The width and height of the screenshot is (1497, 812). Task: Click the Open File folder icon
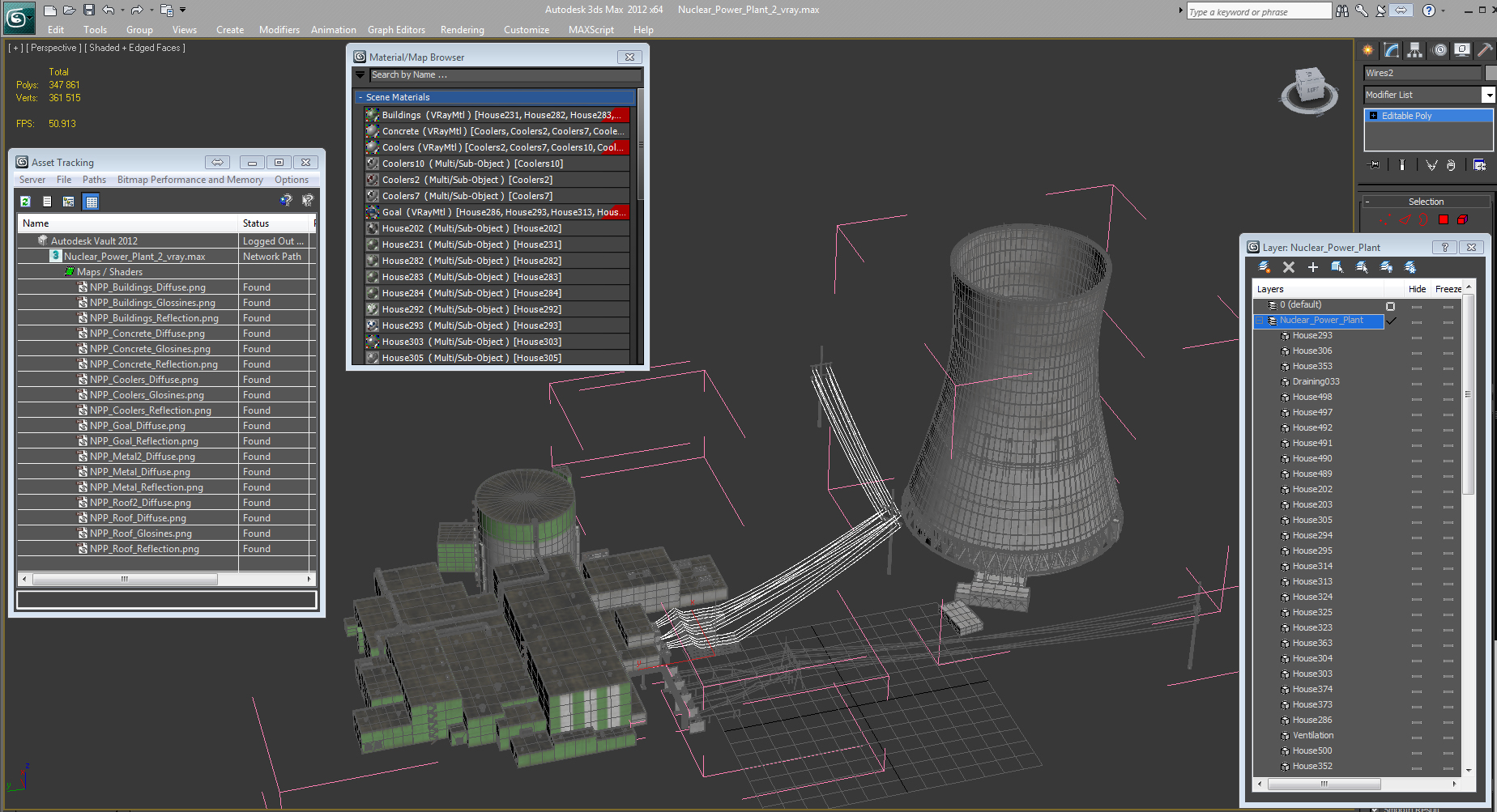click(x=70, y=11)
